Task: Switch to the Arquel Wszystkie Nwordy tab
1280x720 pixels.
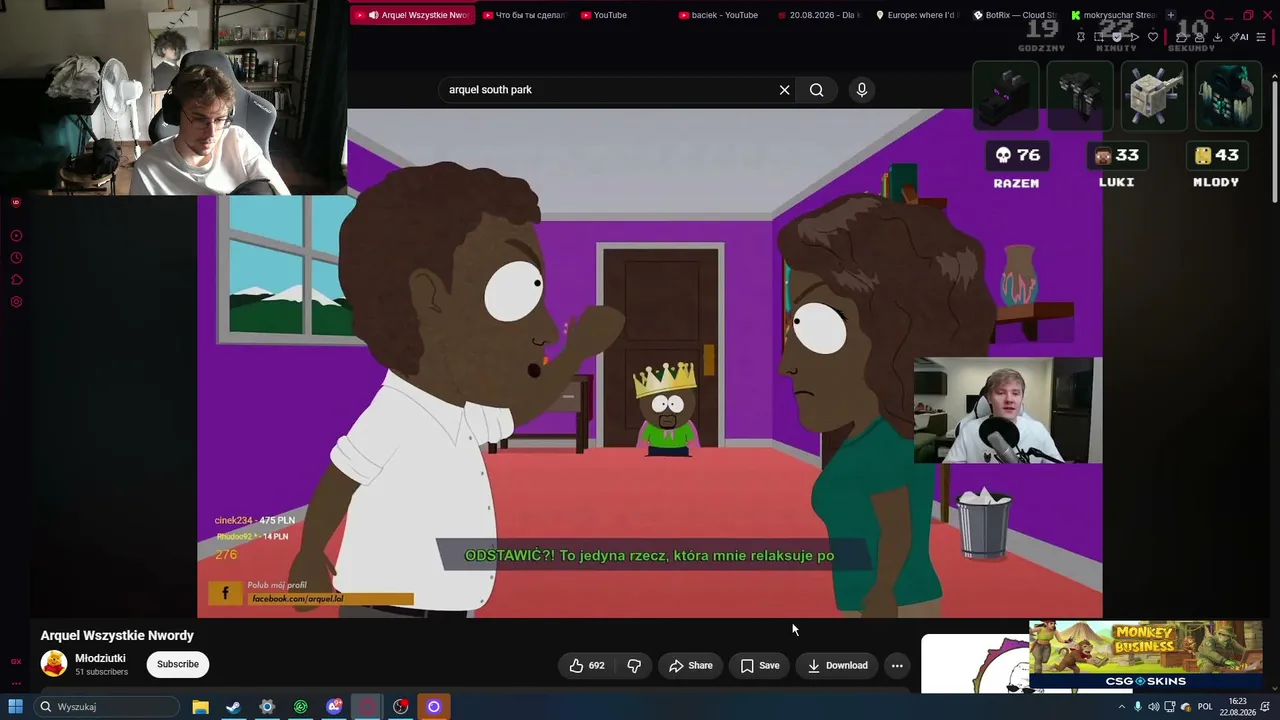Action: (412, 15)
